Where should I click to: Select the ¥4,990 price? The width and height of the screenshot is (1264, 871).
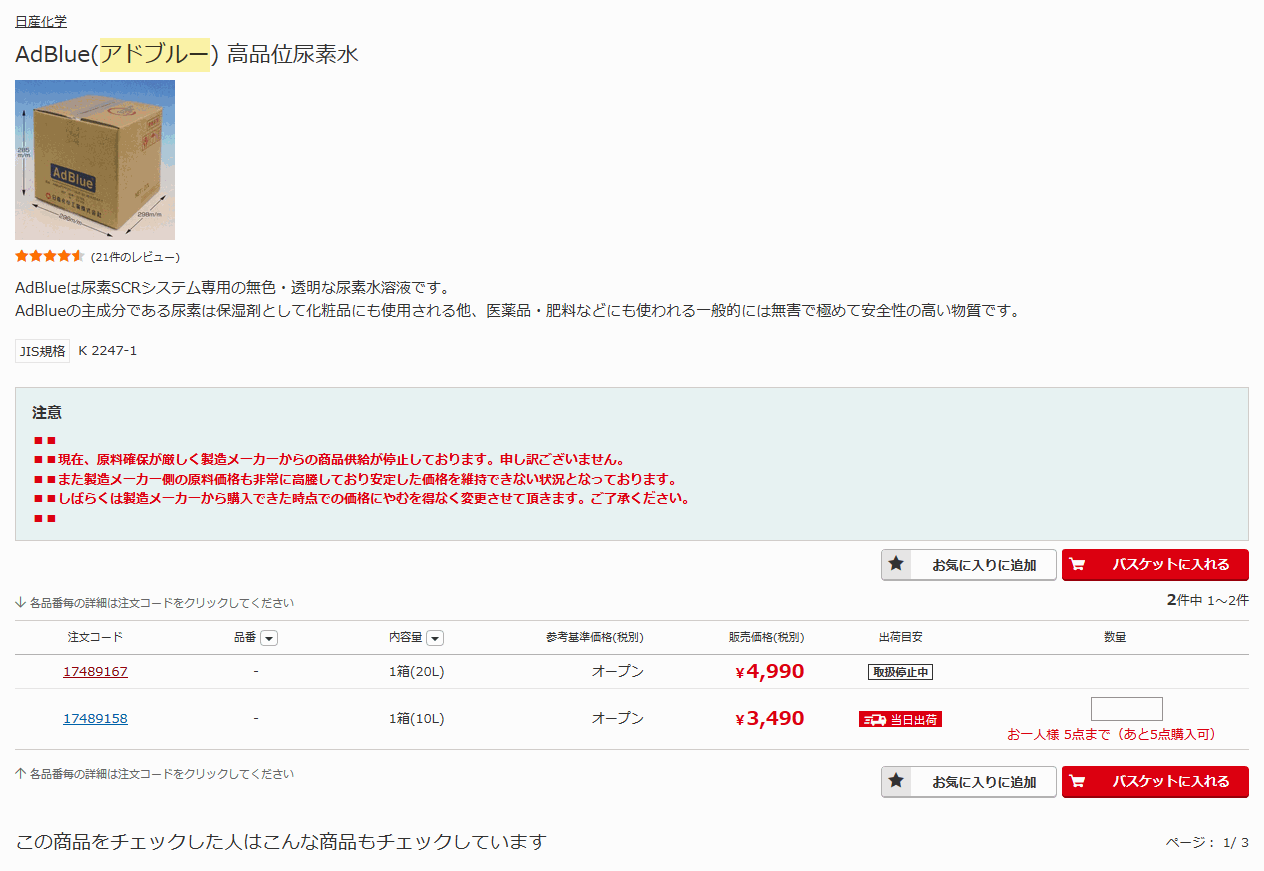click(770, 671)
